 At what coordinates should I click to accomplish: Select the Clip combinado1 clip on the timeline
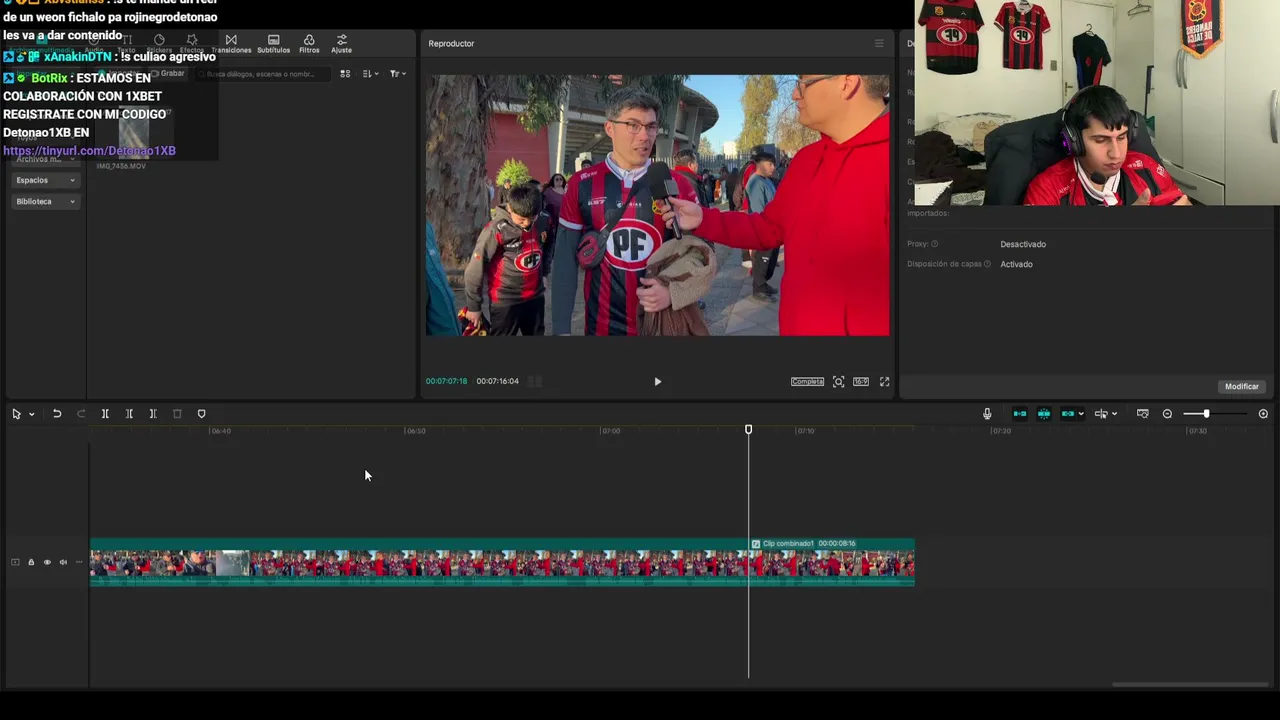(831, 562)
